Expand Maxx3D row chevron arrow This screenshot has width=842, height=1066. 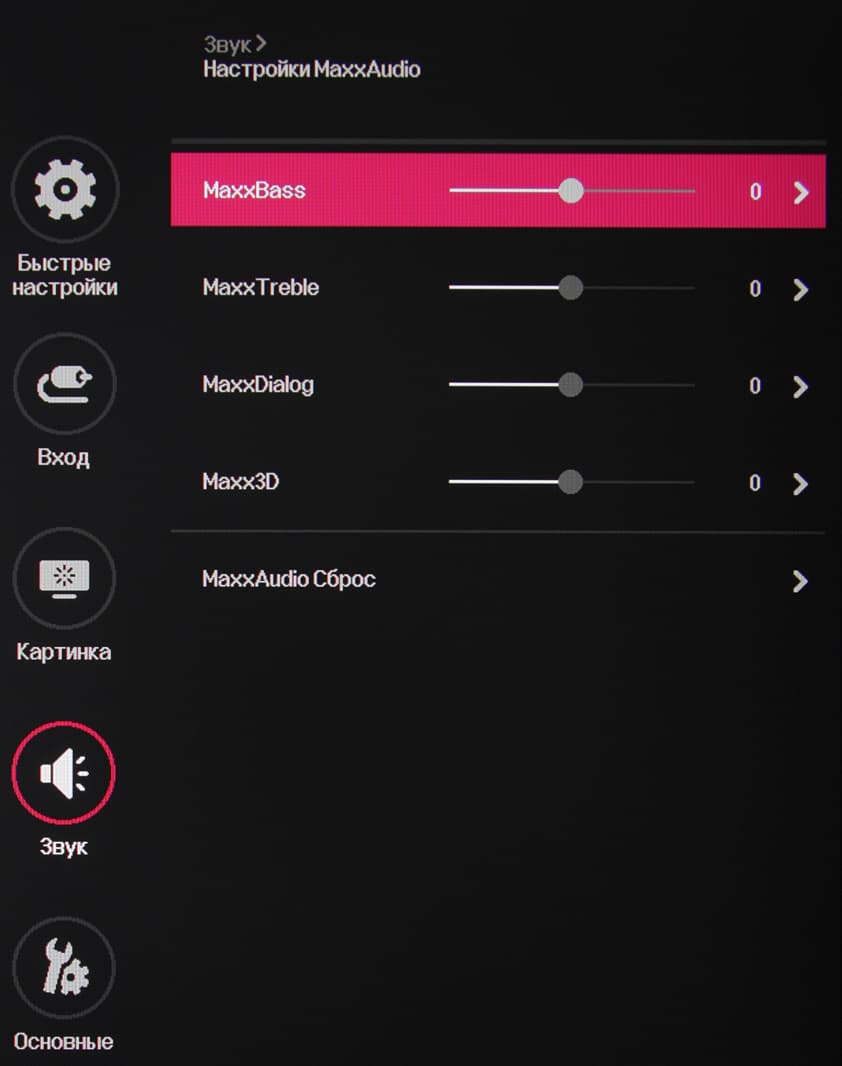801,484
